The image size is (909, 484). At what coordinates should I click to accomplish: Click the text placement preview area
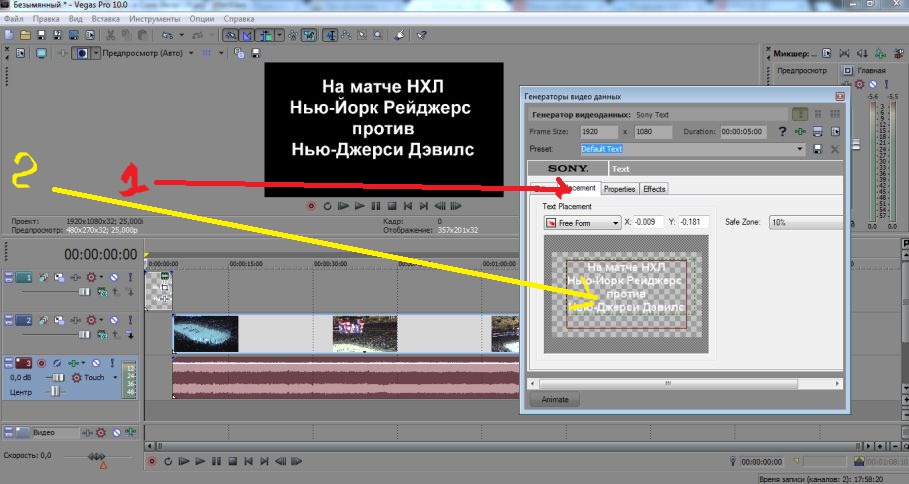(x=626, y=294)
